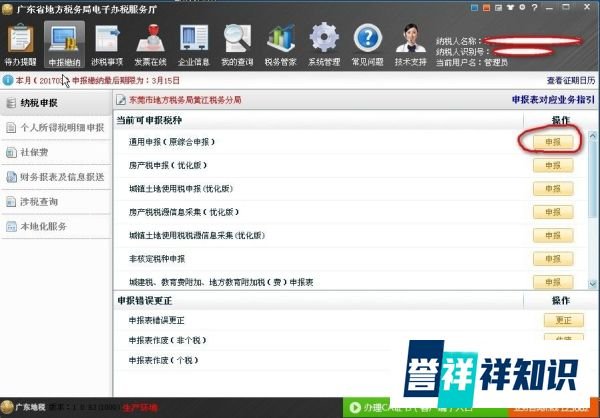Screen dimensions: 600x418
Task: Click scrollbar up arrow in tax list
Action: point(593,135)
